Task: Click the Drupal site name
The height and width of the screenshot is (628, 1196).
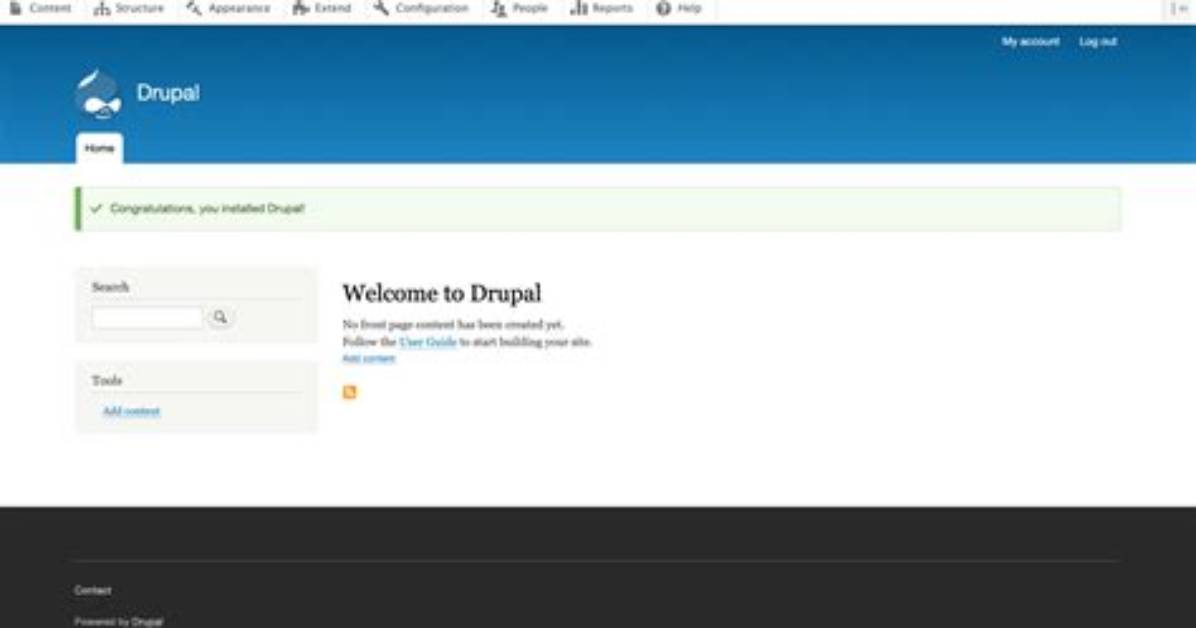Action: click(x=168, y=93)
